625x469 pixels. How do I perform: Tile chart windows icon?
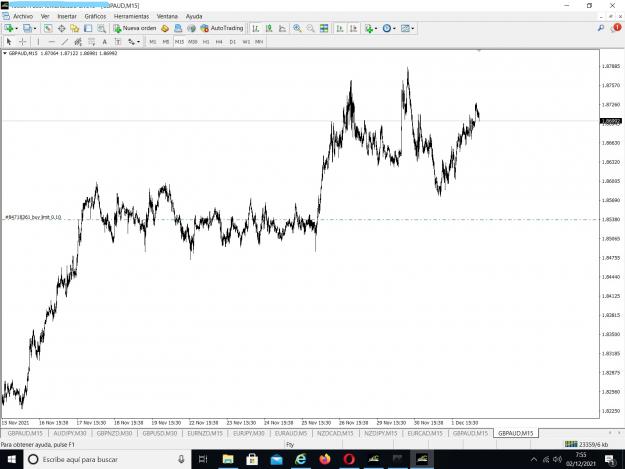[x=324, y=28]
